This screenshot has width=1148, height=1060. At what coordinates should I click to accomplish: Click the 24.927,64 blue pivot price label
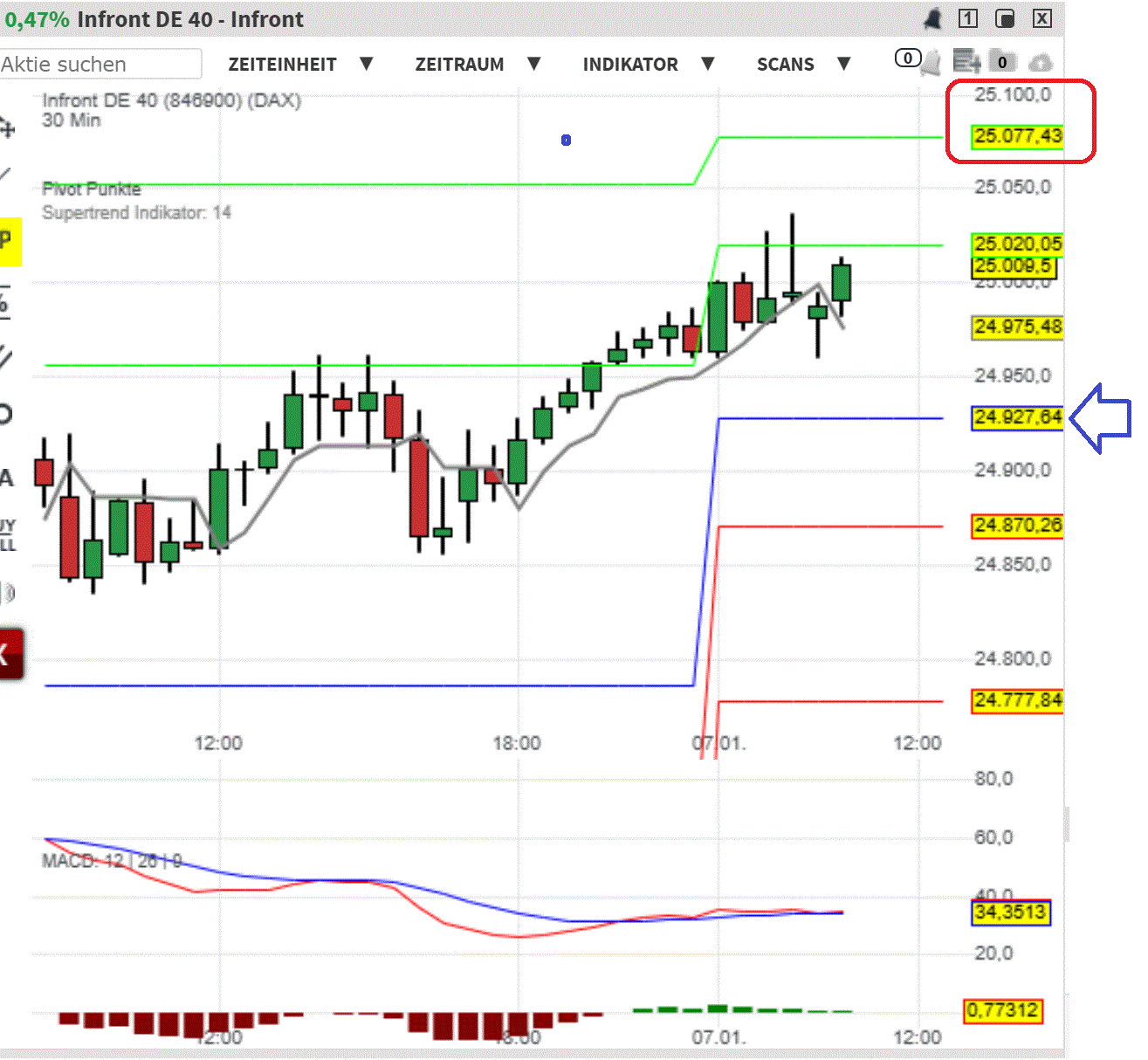pos(1017,417)
